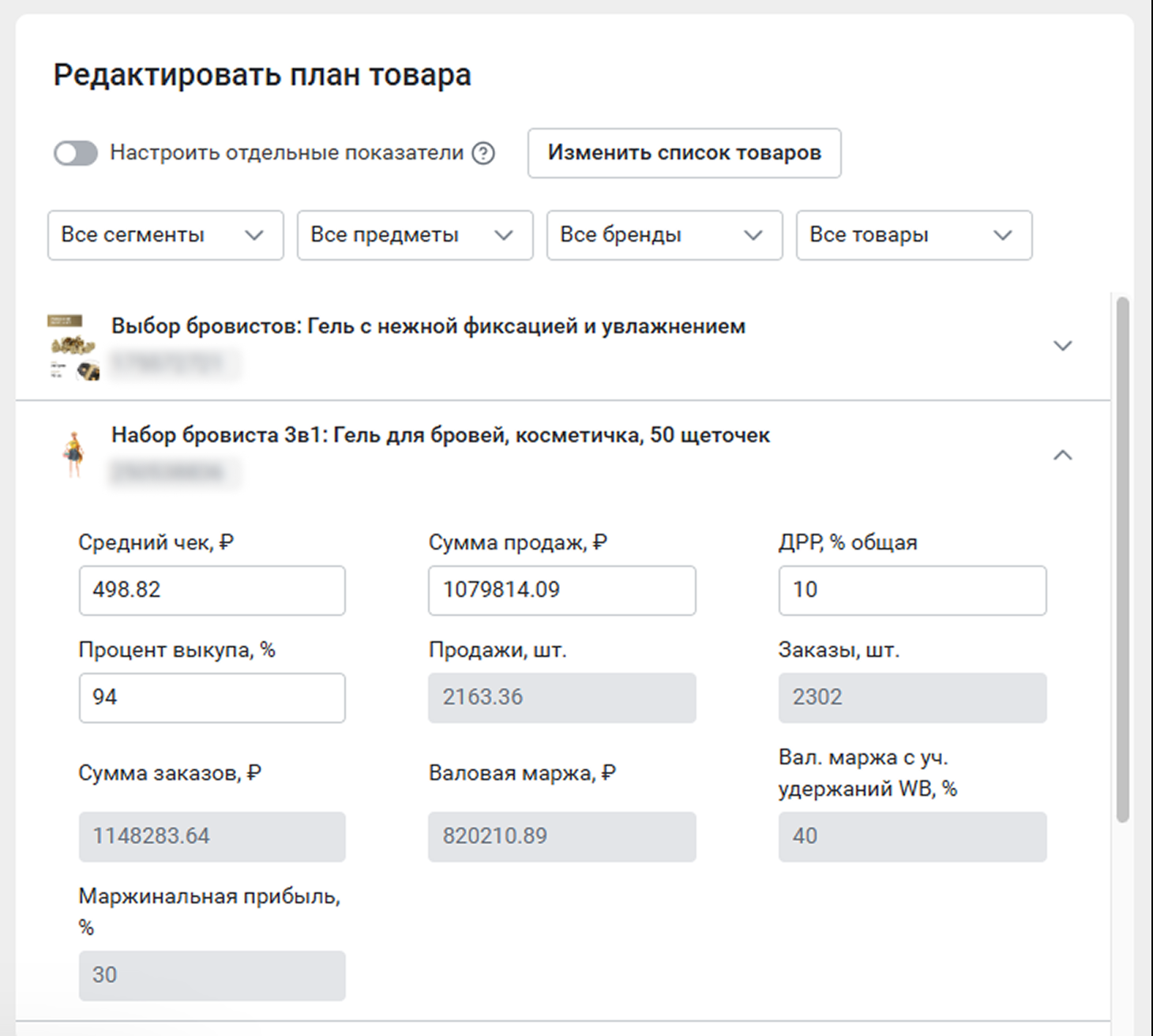Click the "Сумма продаж, ₽" input field

(x=561, y=590)
